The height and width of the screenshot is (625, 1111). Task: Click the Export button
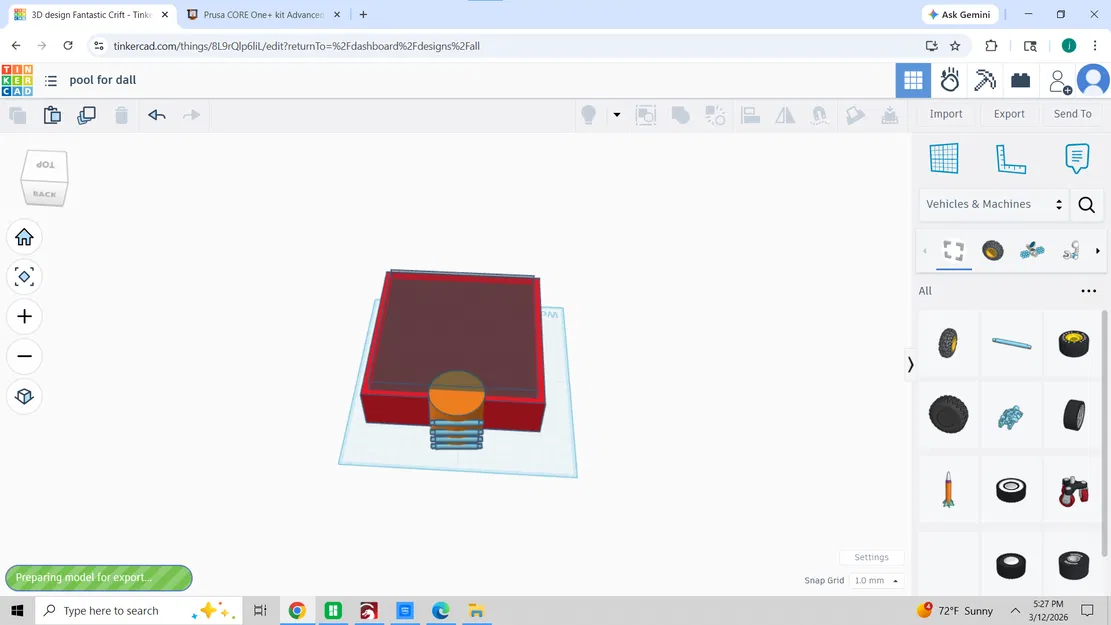tap(1008, 113)
